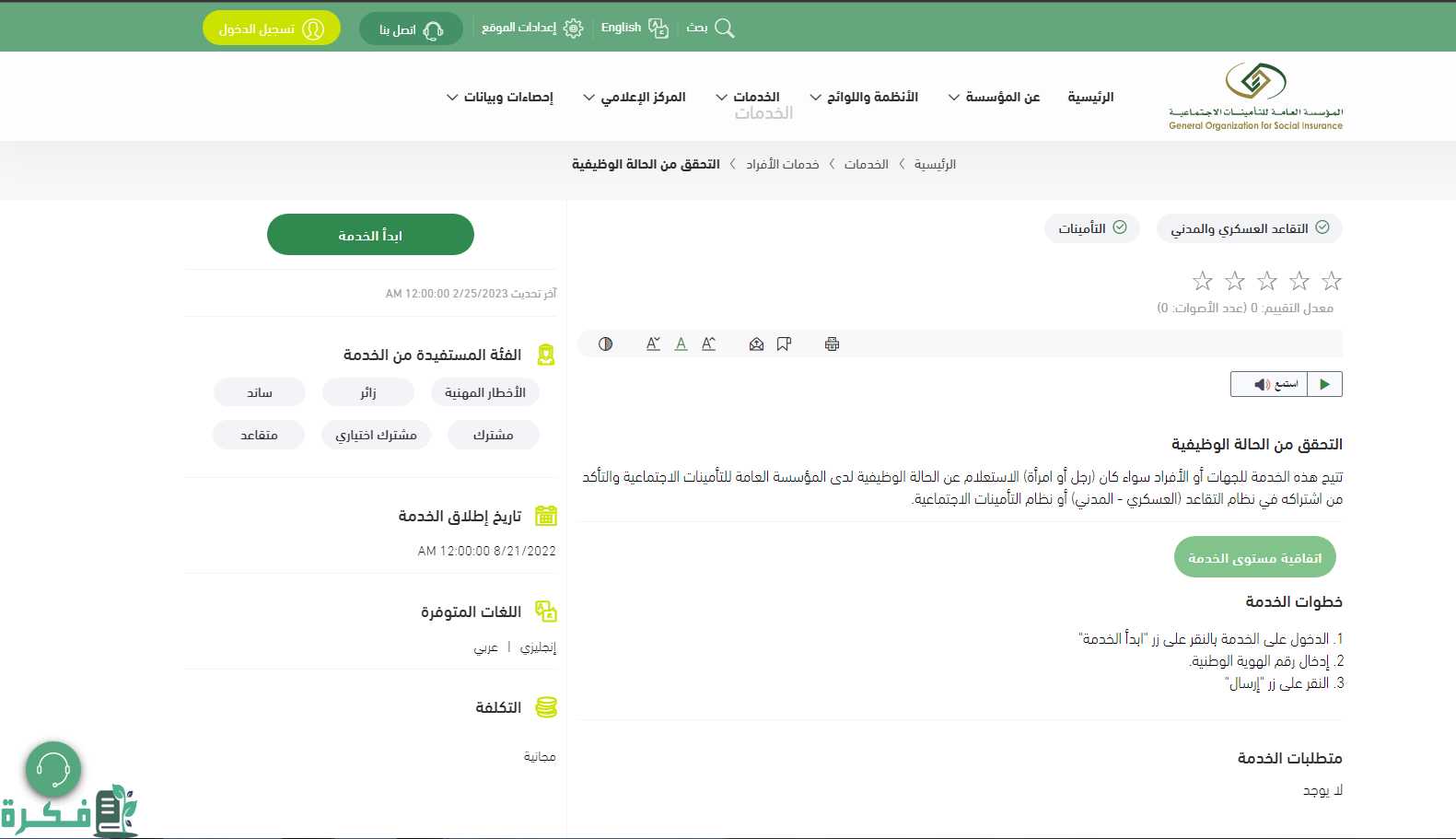Screen dimensions: 1456x839
Task: Click the bookmark icon in toolbar
Action: pos(784,344)
